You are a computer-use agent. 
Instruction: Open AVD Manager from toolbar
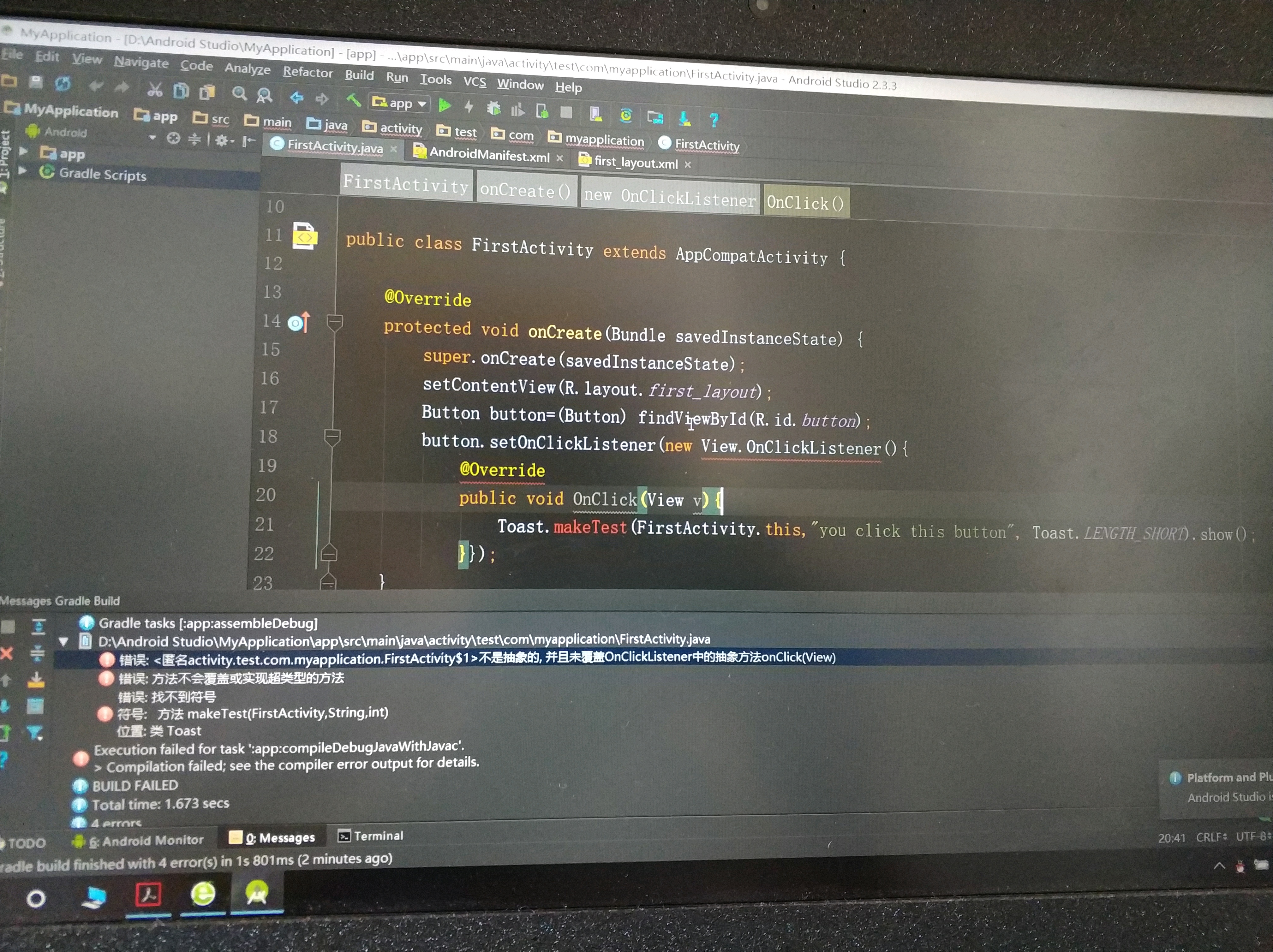click(596, 115)
